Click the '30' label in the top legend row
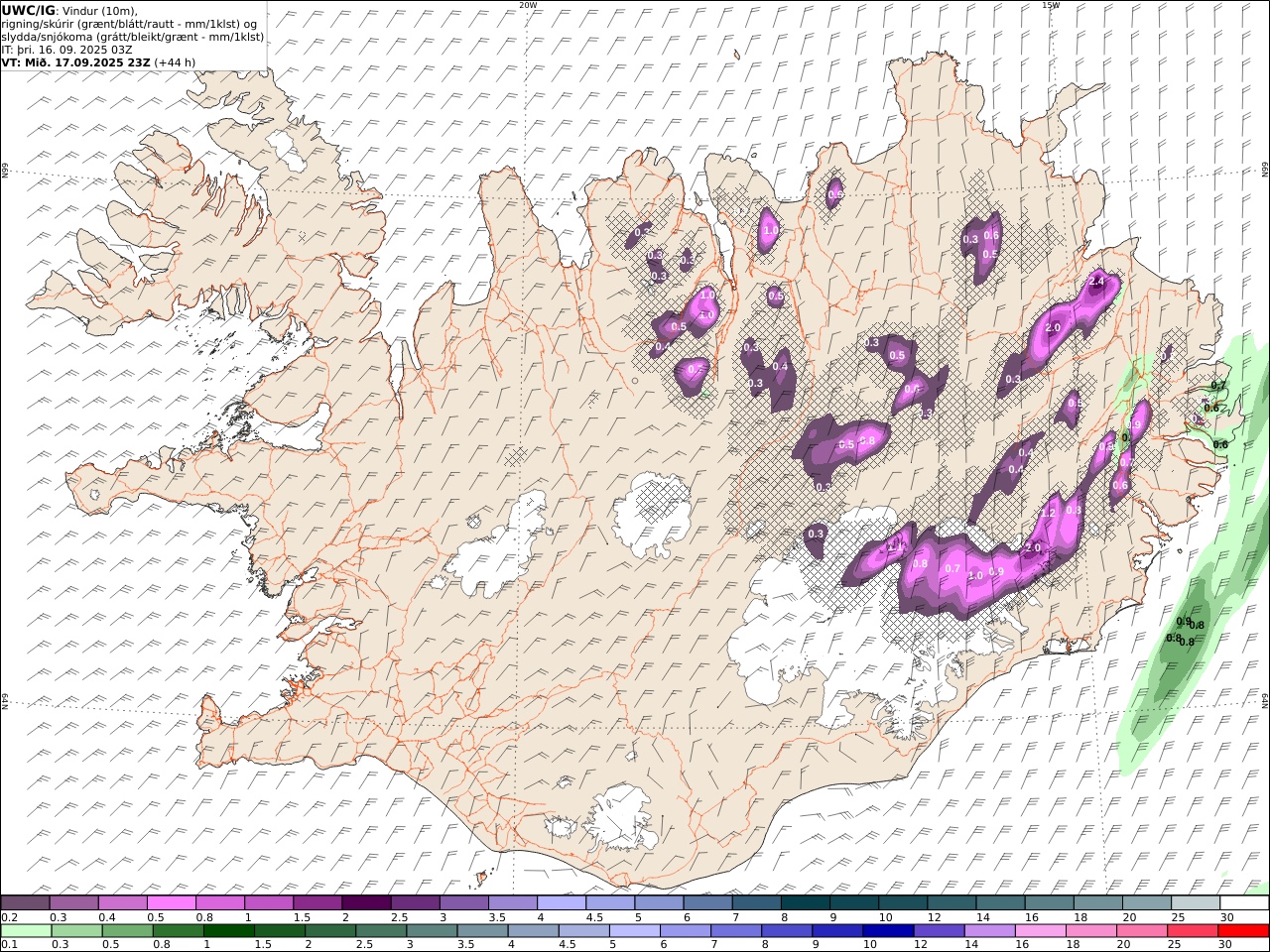Viewport: 1270px width, 952px height. click(x=1226, y=917)
